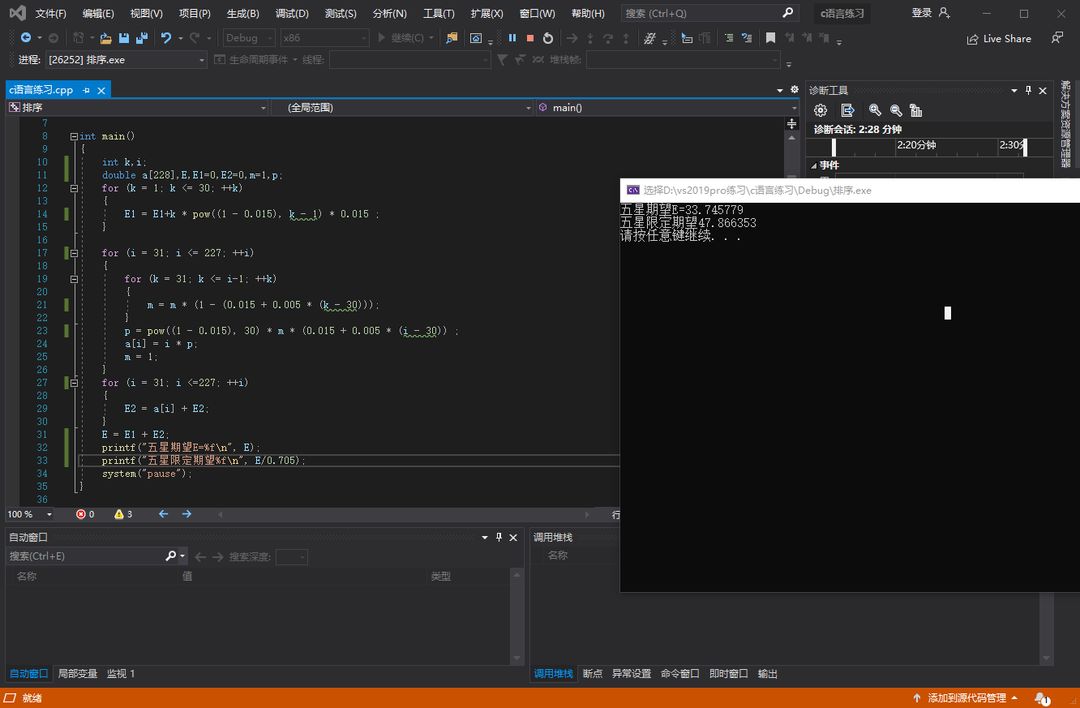Viewport: 1080px width, 708px height.
Task: Go to next issue with right arrow
Action: (187, 514)
